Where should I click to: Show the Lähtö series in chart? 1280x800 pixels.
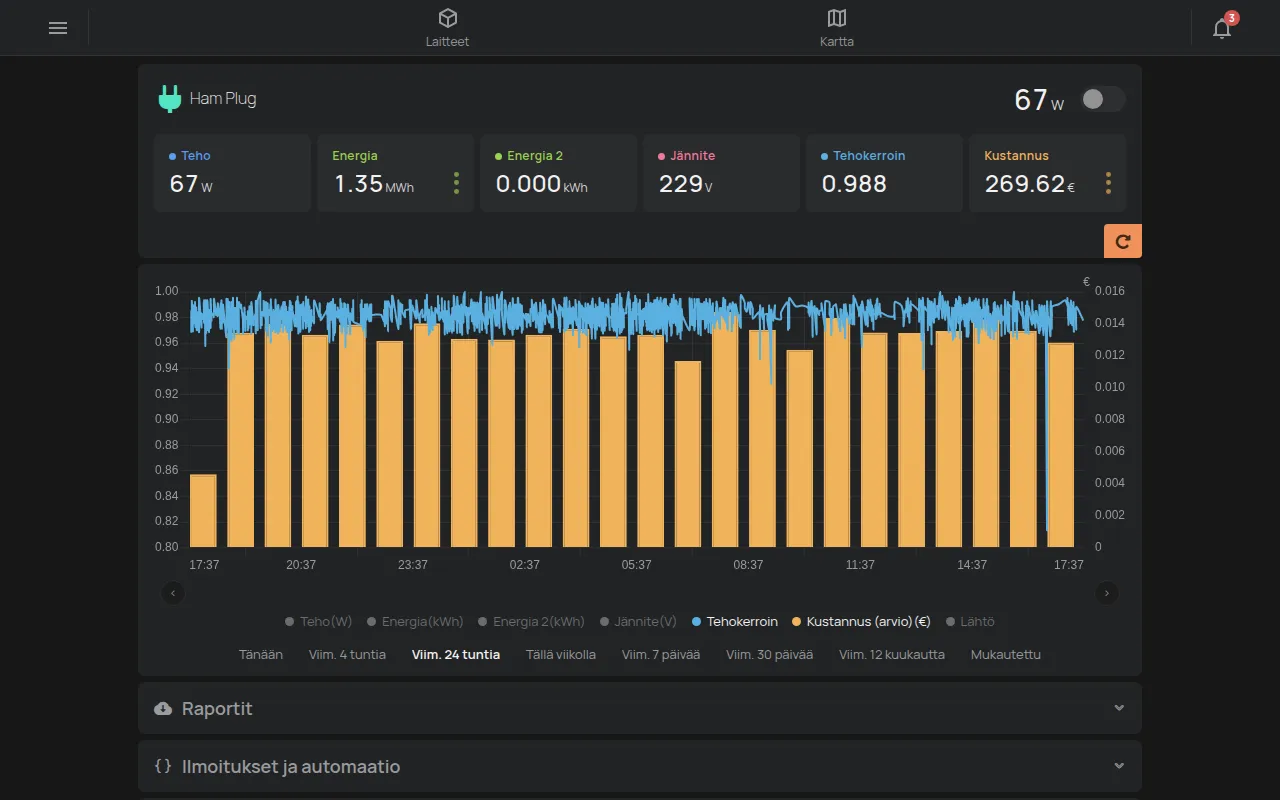970,621
